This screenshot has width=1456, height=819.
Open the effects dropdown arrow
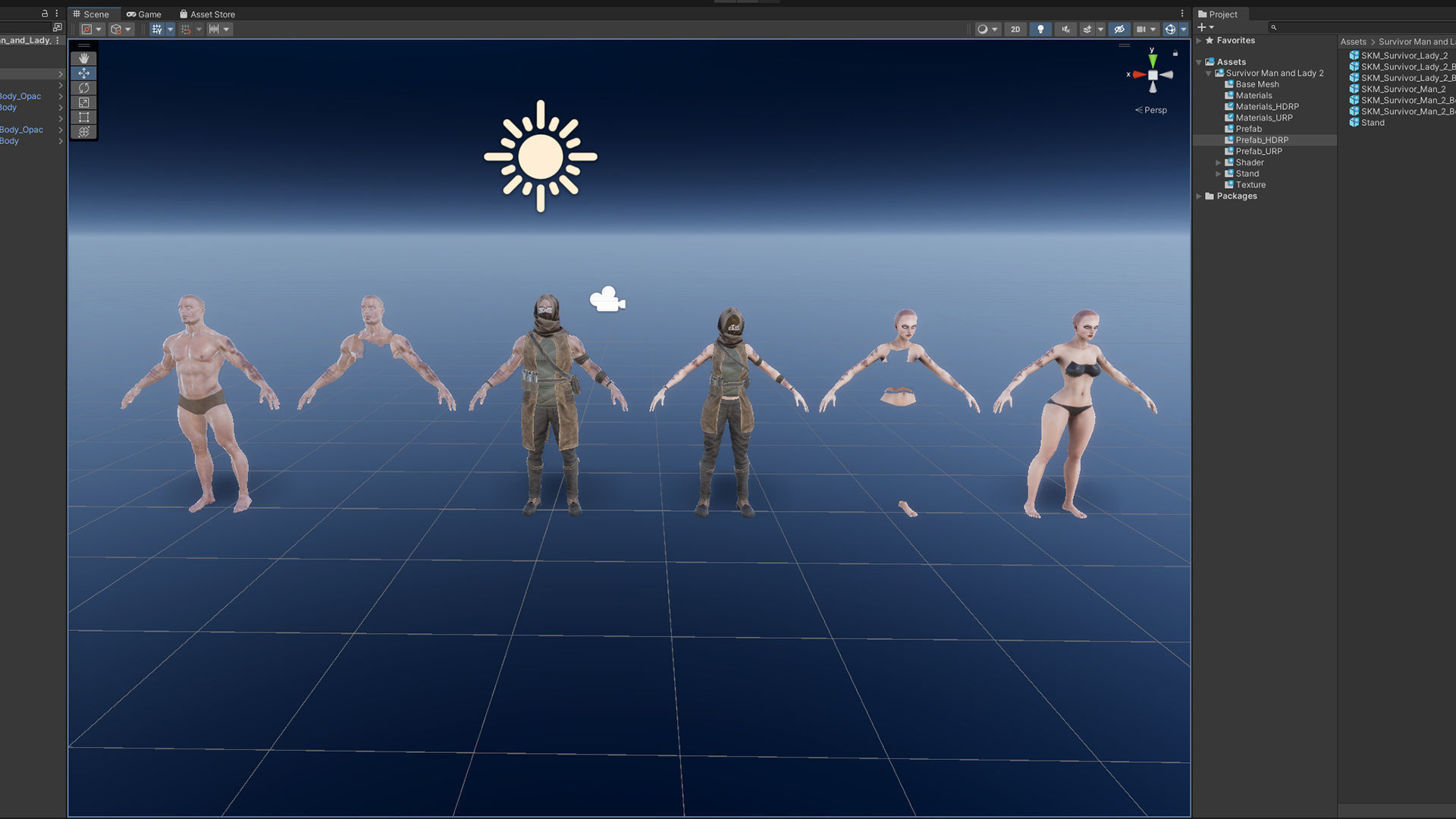(1100, 30)
